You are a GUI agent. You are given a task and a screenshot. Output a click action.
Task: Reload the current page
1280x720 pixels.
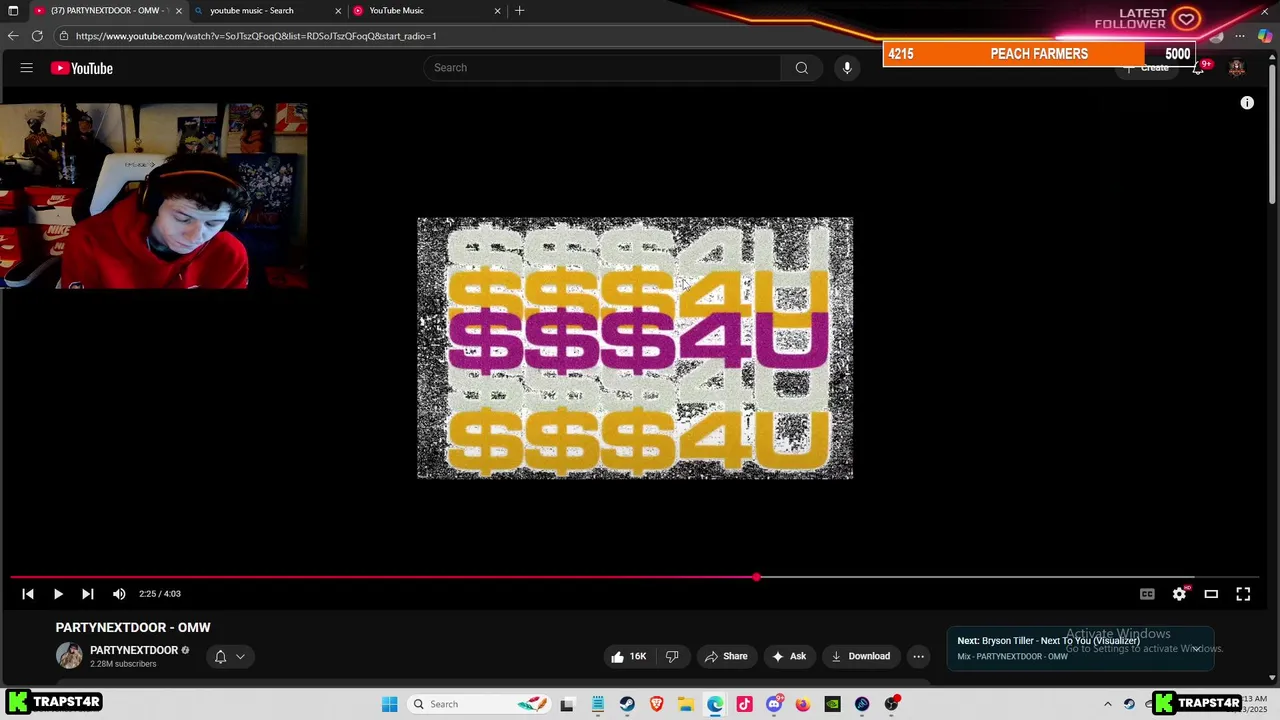click(37, 36)
